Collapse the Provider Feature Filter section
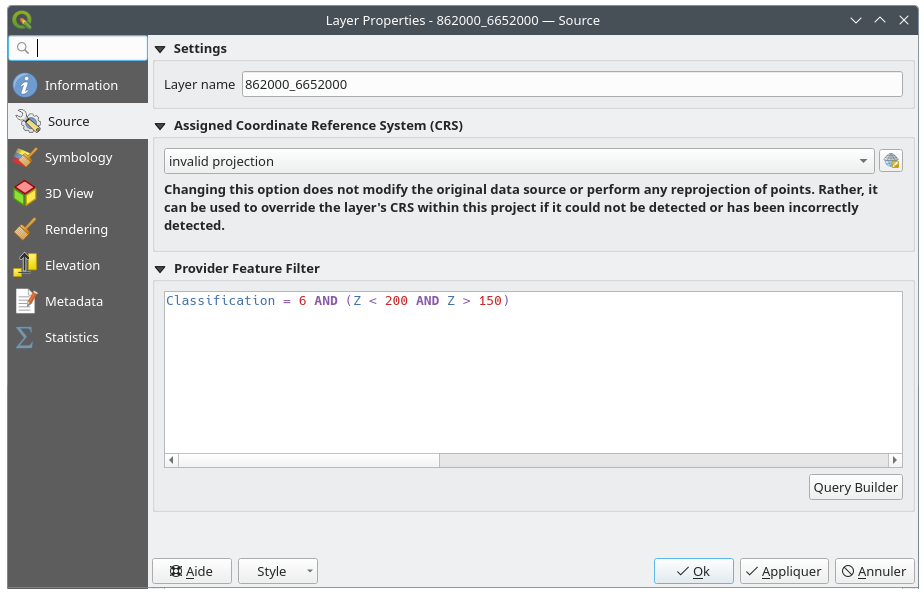The image size is (924, 601). [x=160, y=269]
